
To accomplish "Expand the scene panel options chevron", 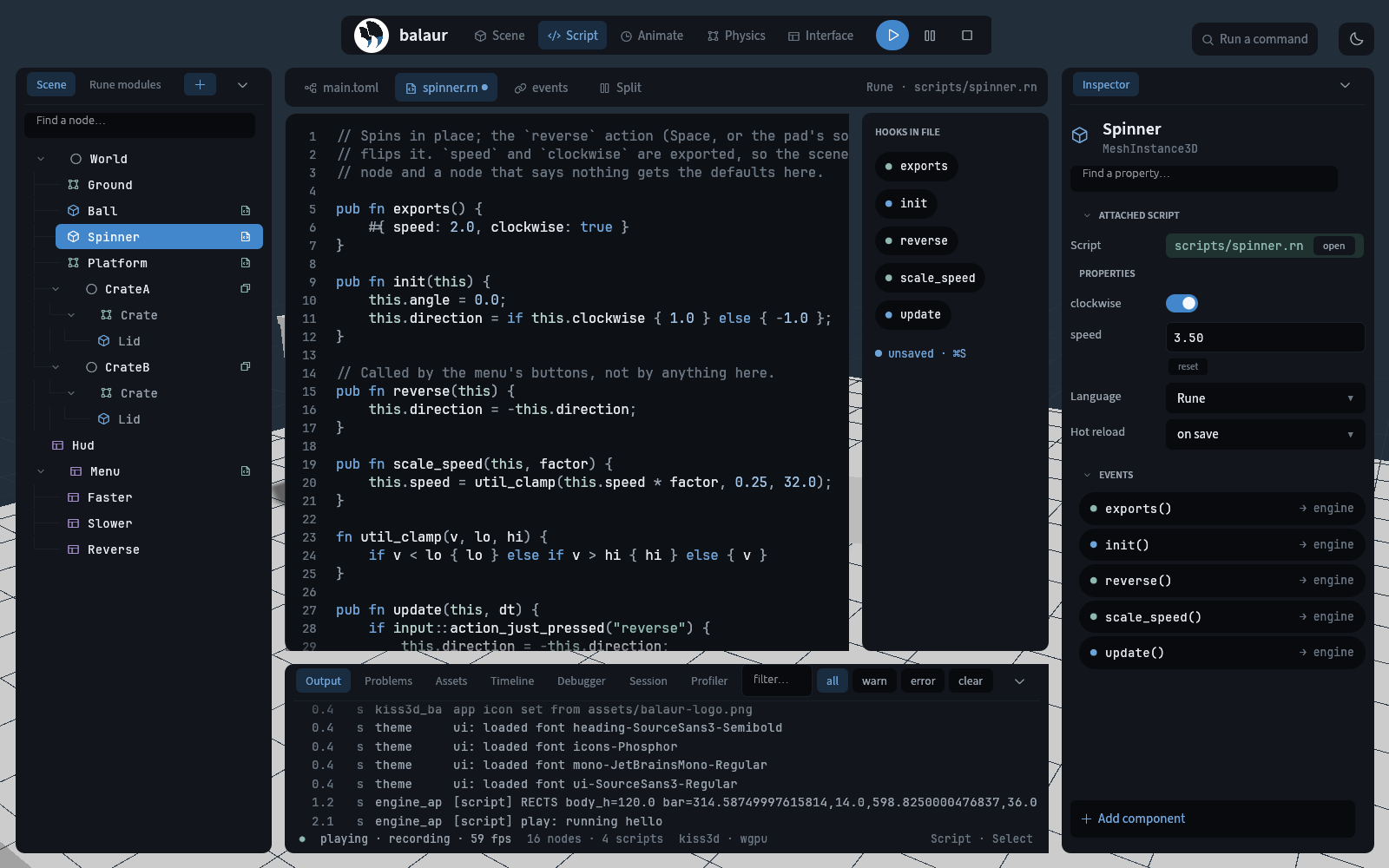I will point(243,84).
